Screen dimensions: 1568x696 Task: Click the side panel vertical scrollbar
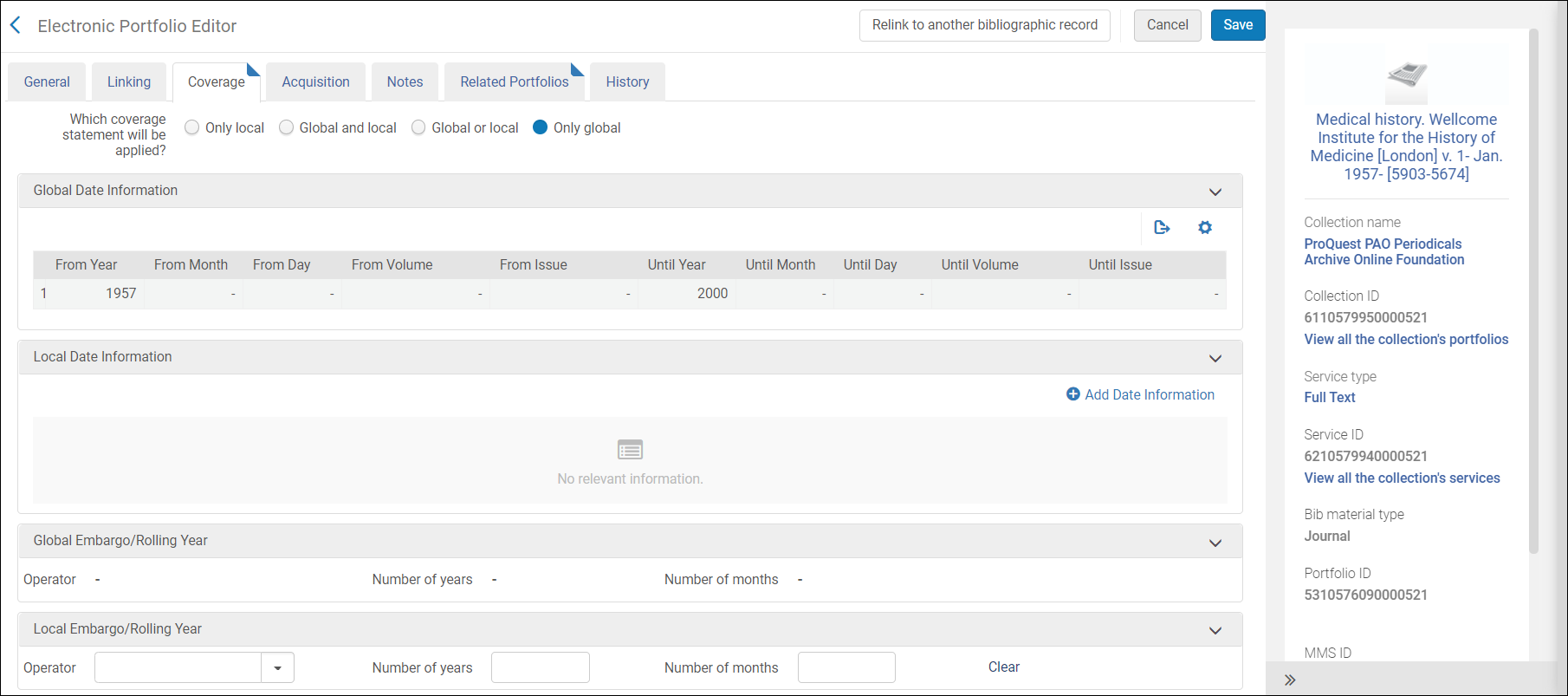[x=1533, y=291]
